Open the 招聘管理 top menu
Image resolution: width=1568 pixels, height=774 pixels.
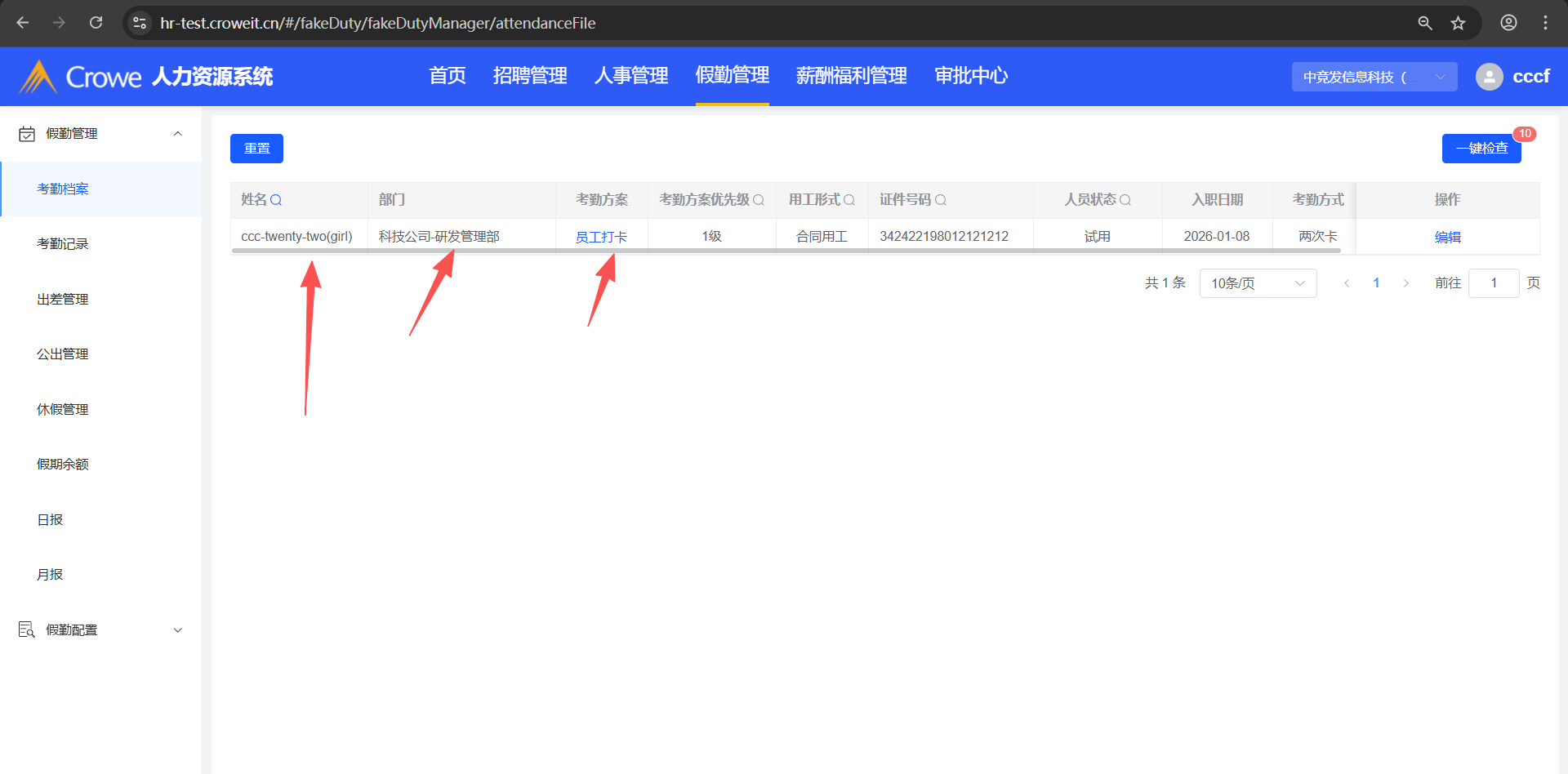click(x=530, y=76)
